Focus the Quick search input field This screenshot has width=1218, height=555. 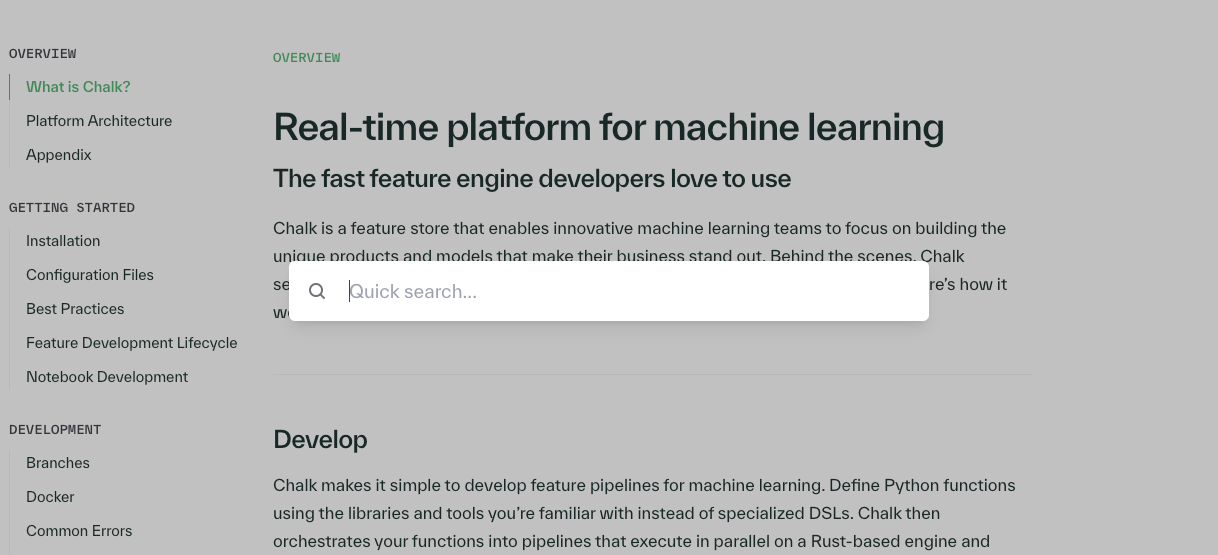[630, 291]
